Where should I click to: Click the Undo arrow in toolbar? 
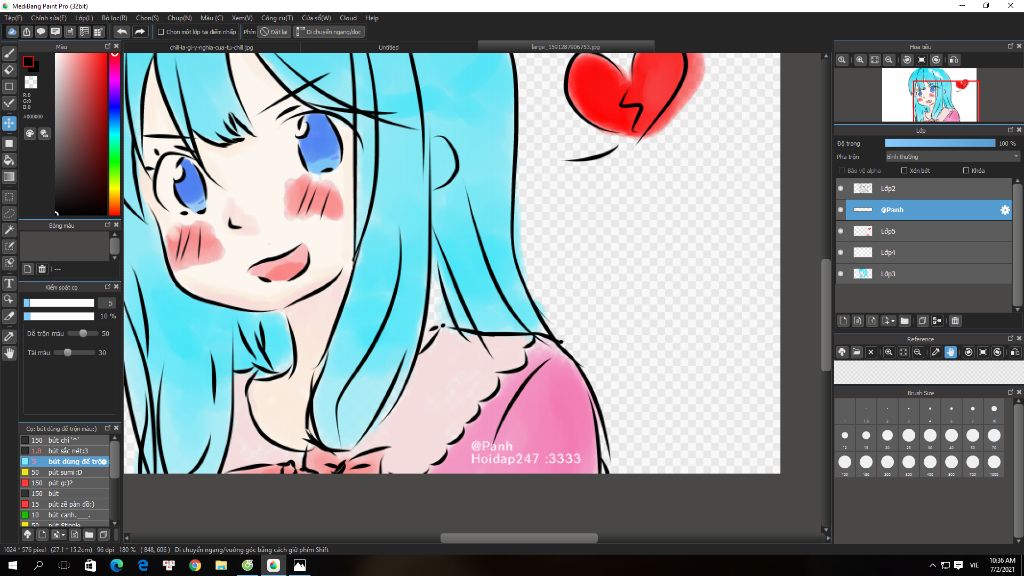[122, 31]
